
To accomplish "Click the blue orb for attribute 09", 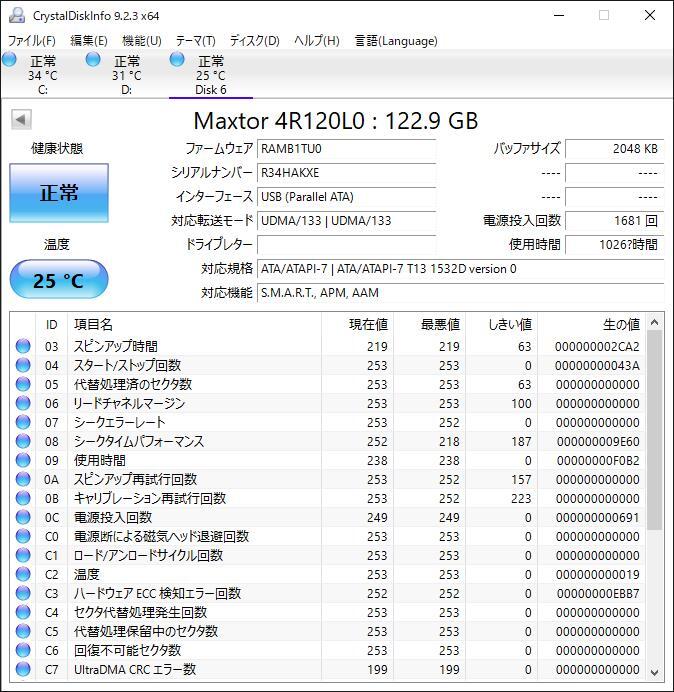I will [23, 460].
